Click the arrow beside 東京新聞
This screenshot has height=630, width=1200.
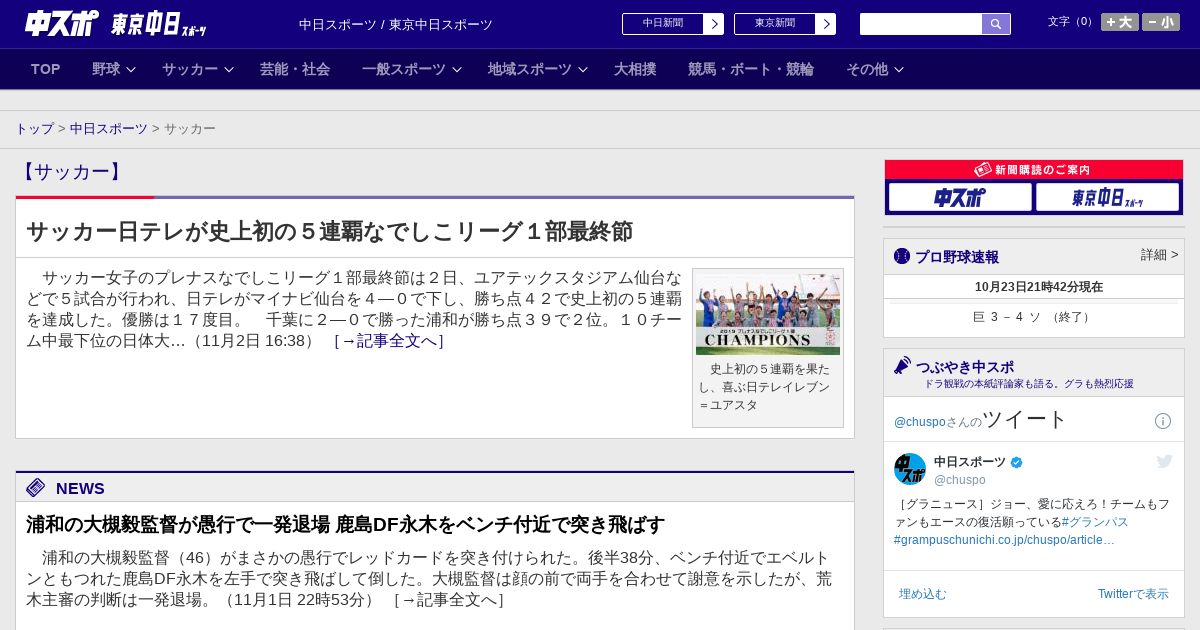point(826,24)
